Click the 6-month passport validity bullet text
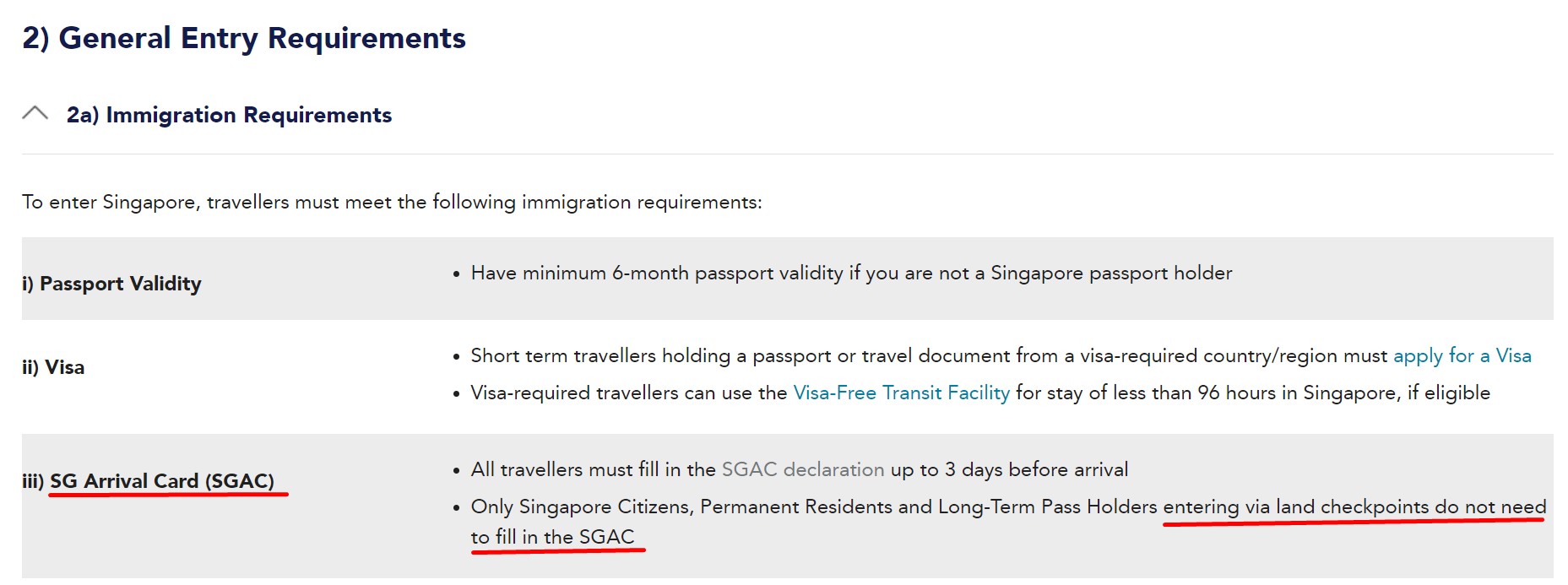This screenshot has width=1568, height=585. tap(851, 274)
